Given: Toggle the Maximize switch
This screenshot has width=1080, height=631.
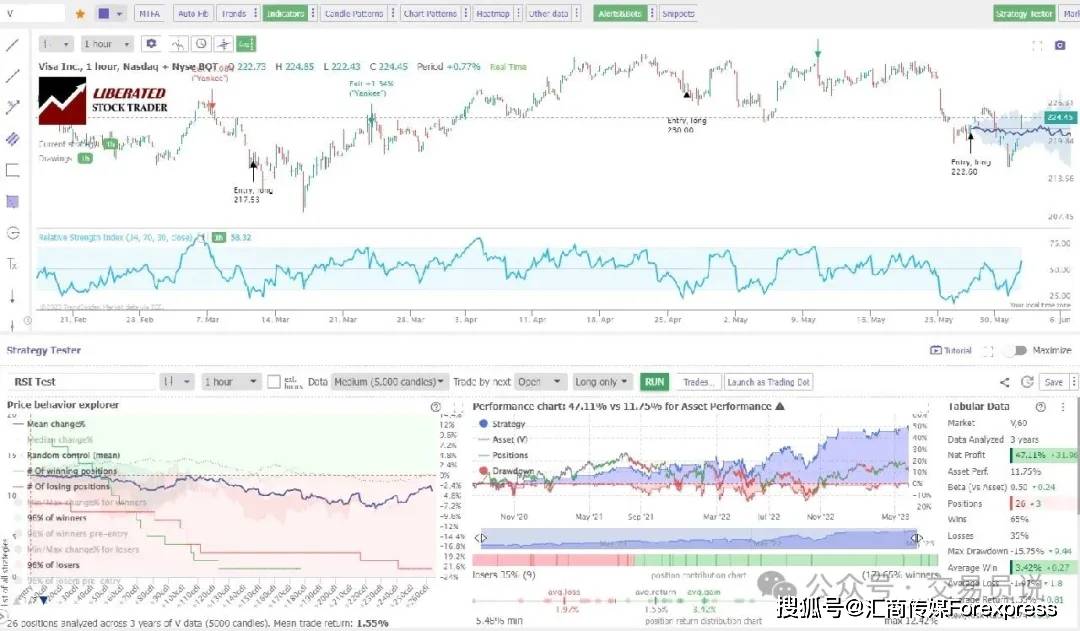Looking at the screenshot, I should [1016, 351].
